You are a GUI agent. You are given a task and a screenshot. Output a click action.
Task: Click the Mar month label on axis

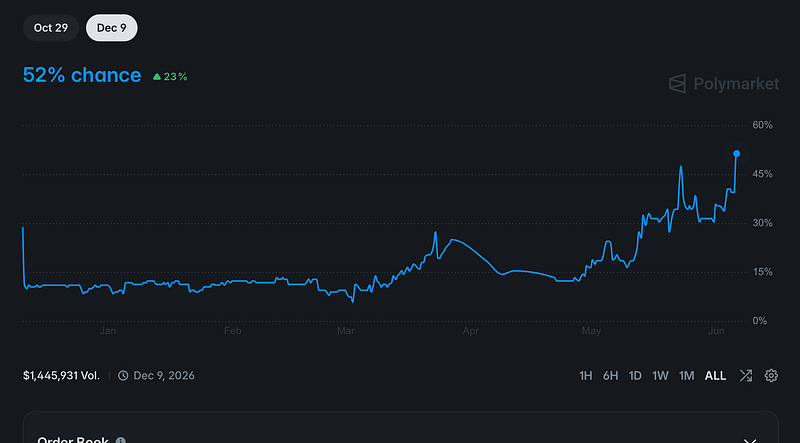(346, 331)
